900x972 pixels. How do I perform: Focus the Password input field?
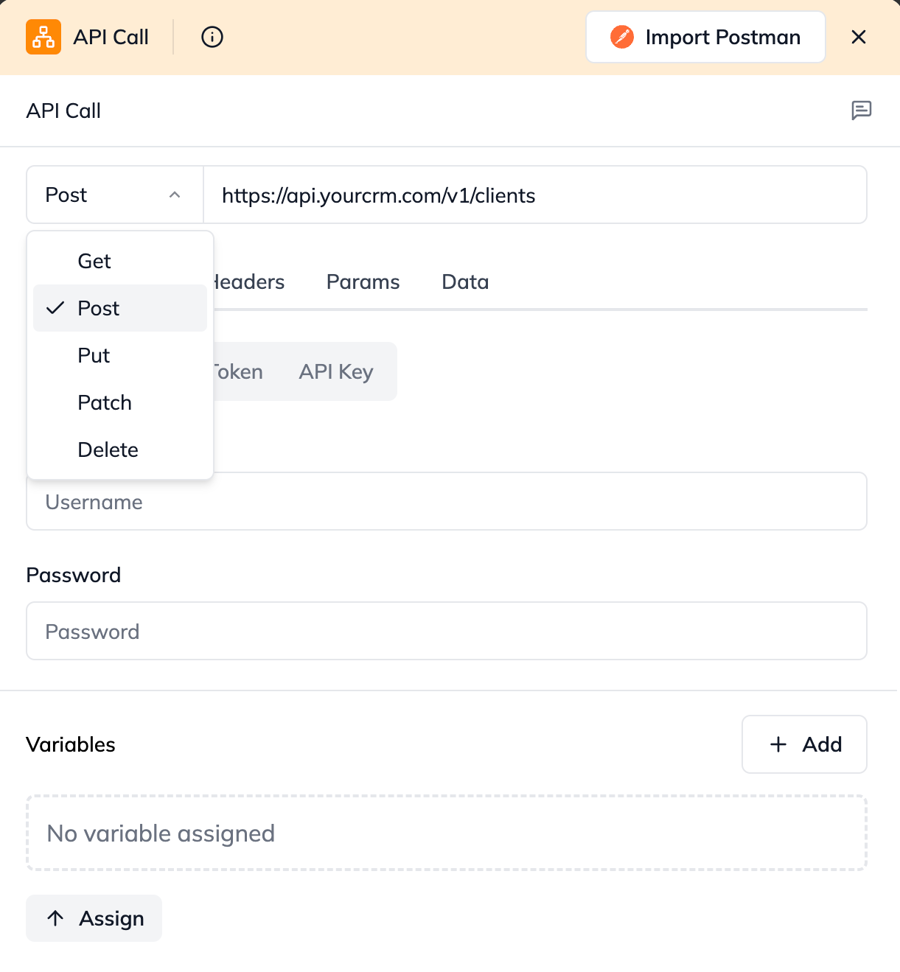446,631
